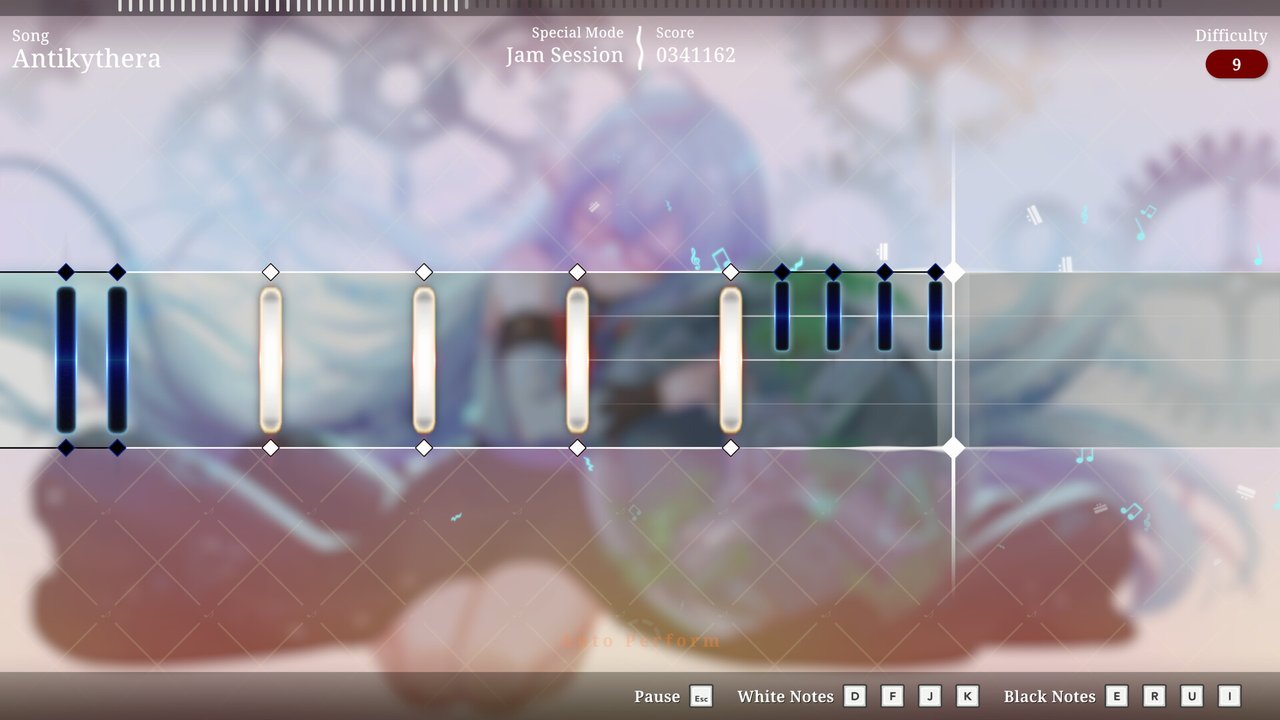Click the song title Antikythera

pos(86,59)
